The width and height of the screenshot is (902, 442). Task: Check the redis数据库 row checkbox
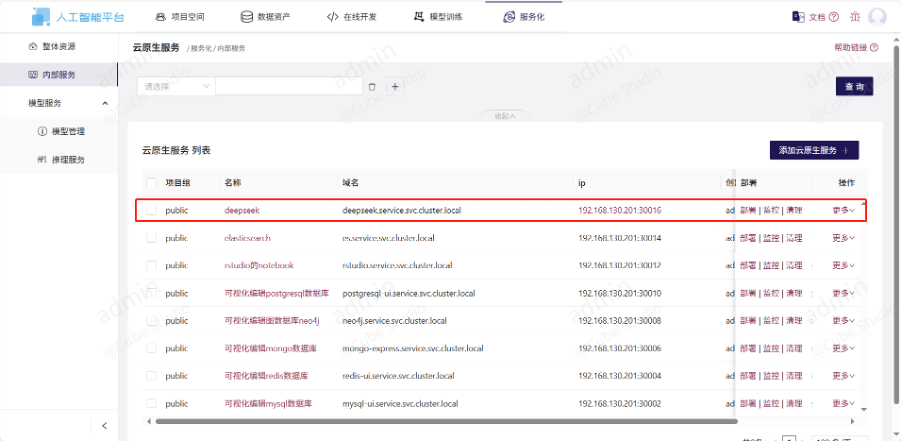151,376
